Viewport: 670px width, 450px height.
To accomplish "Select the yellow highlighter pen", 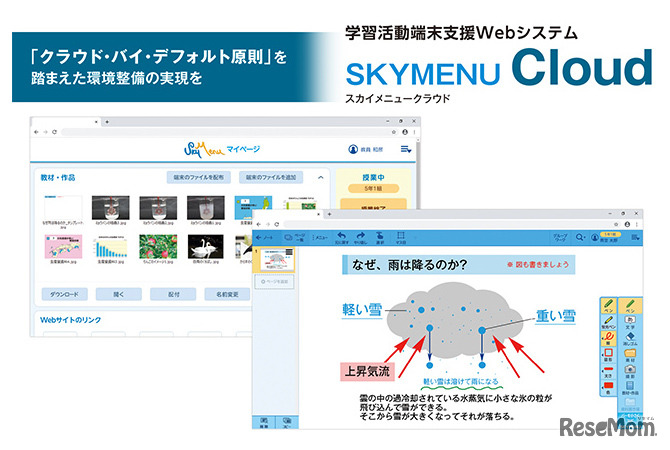I will click(x=608, y=322).
